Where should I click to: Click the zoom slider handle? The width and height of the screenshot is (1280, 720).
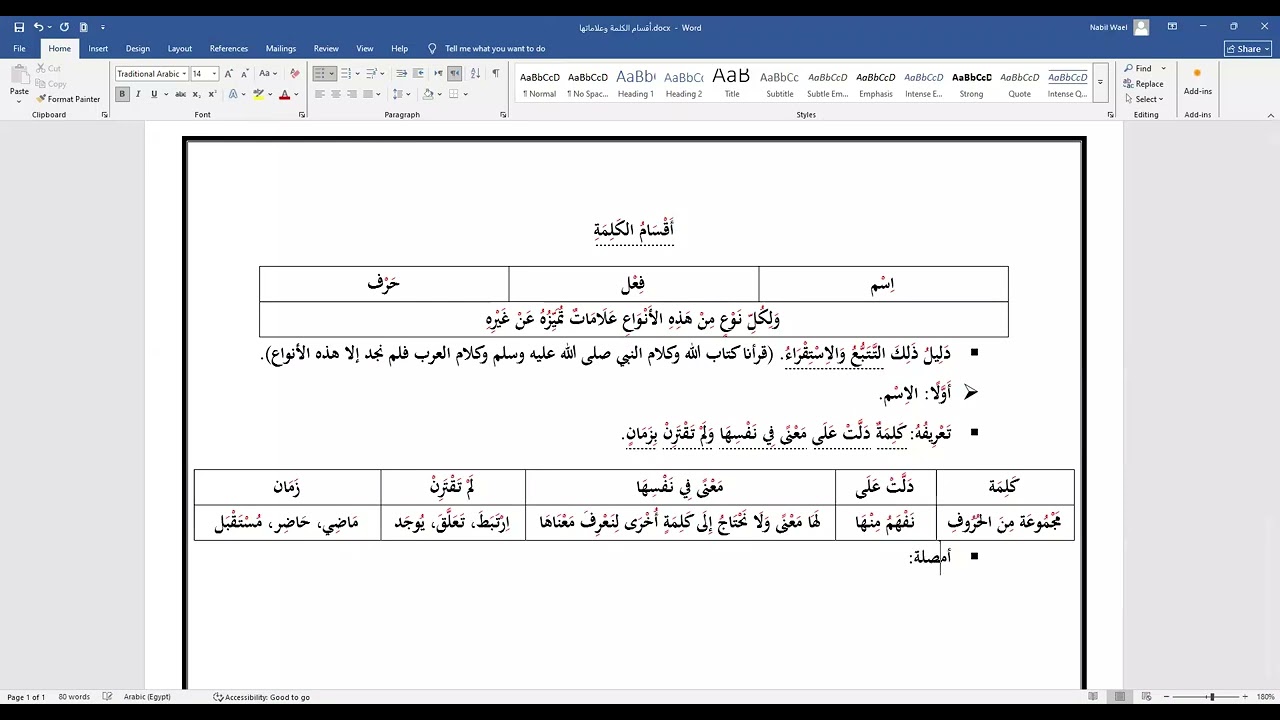(1211, 697)
